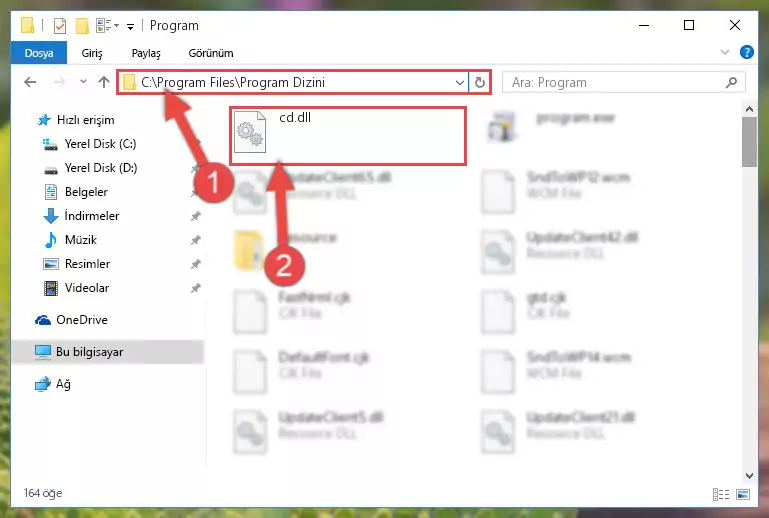The image size is (769, 518).
Task: Open the Görünüm ribbon tab
Action: (x=211, y=53)
